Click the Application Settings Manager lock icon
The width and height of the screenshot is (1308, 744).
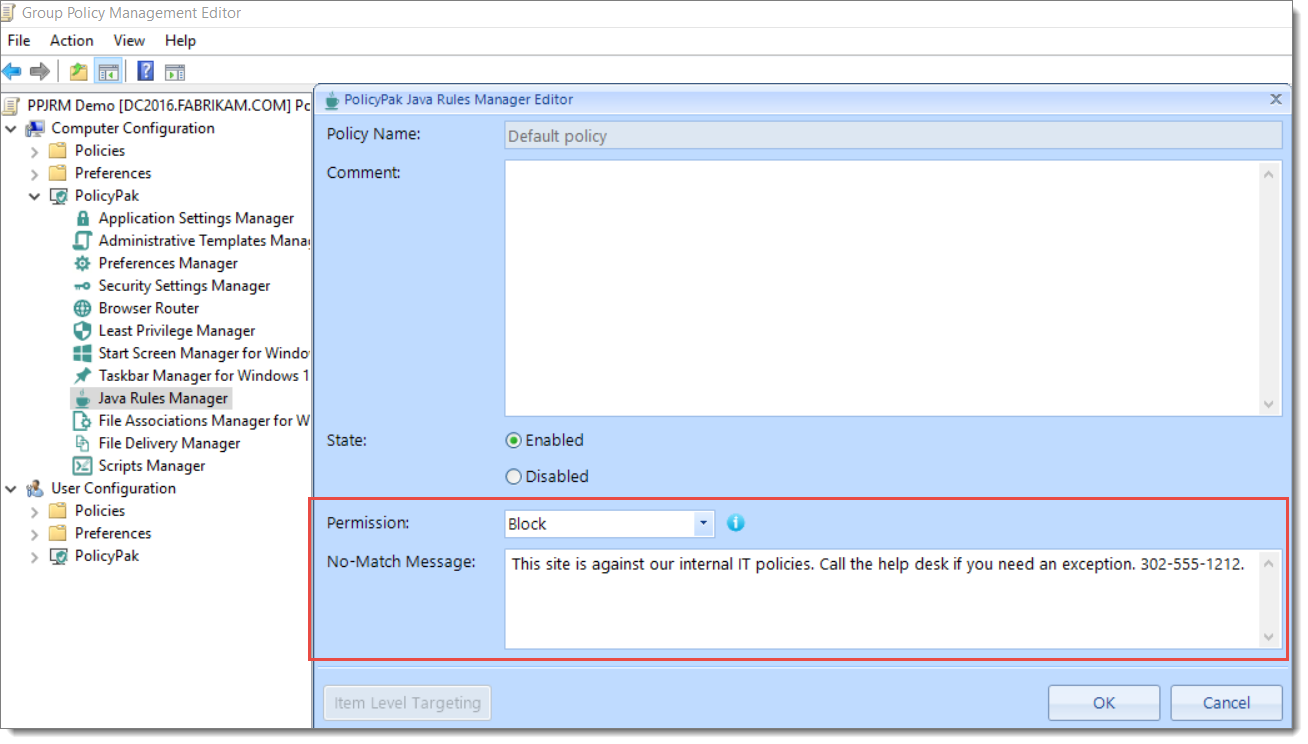coord(83,218)
